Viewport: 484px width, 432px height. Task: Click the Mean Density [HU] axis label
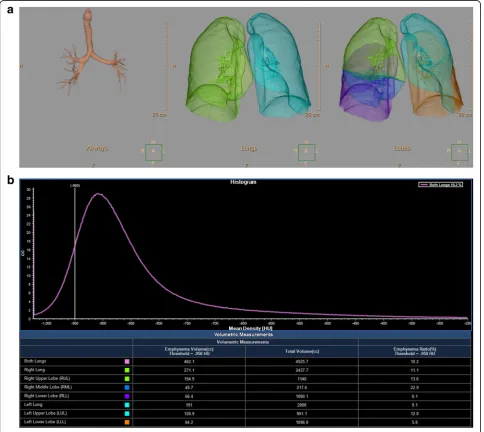coord(251,328)
